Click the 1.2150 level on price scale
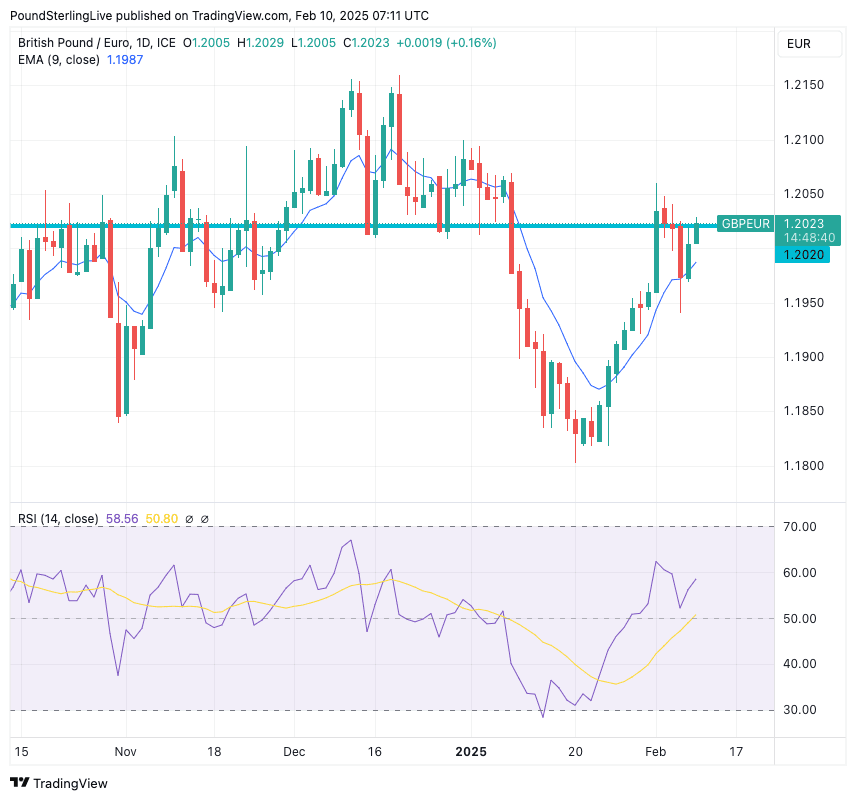Viewport: 856px width, 800px height. tap(804, 85)
